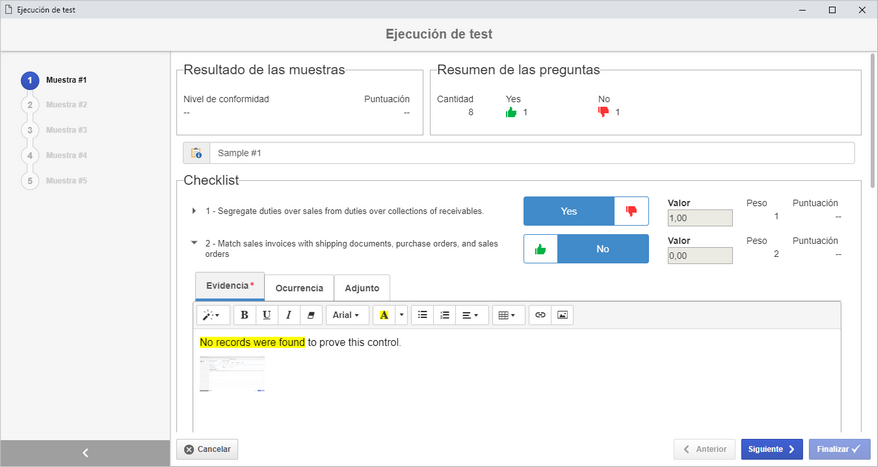
Task: Click the red thumbs-down No summary icon
Action: coord(604,113)
